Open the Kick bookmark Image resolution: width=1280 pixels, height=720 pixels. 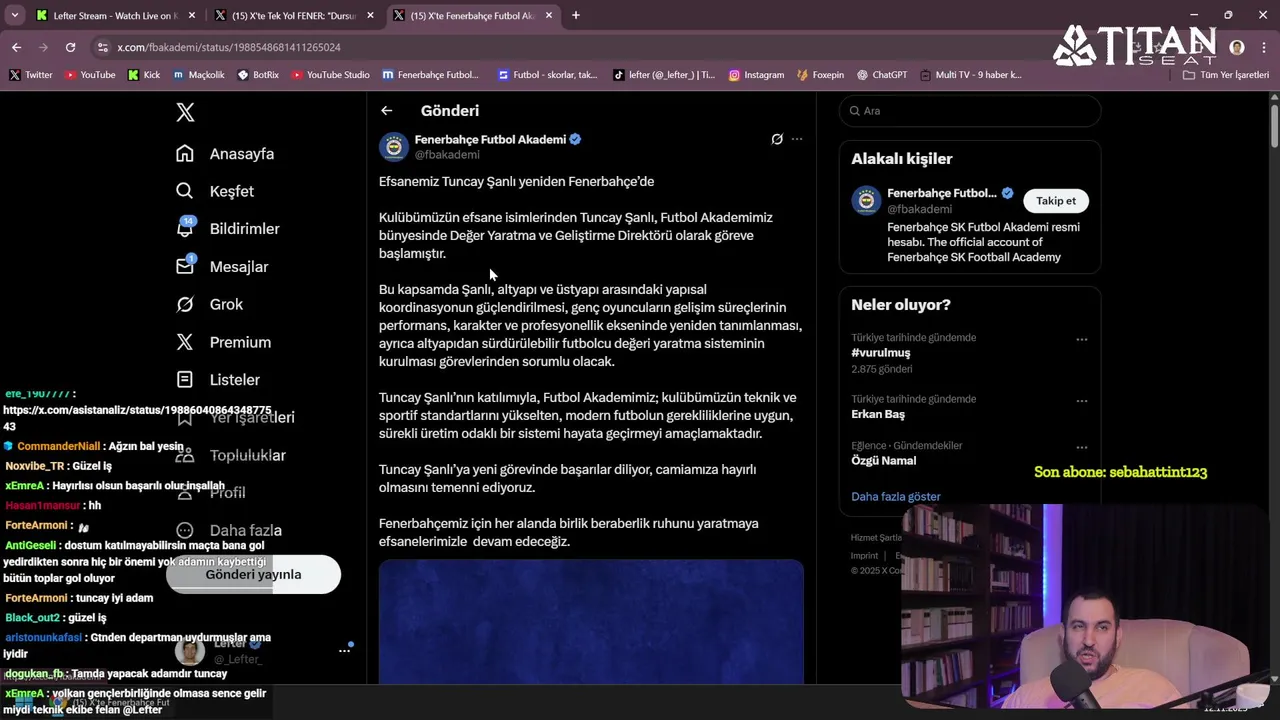click(143, 75)
